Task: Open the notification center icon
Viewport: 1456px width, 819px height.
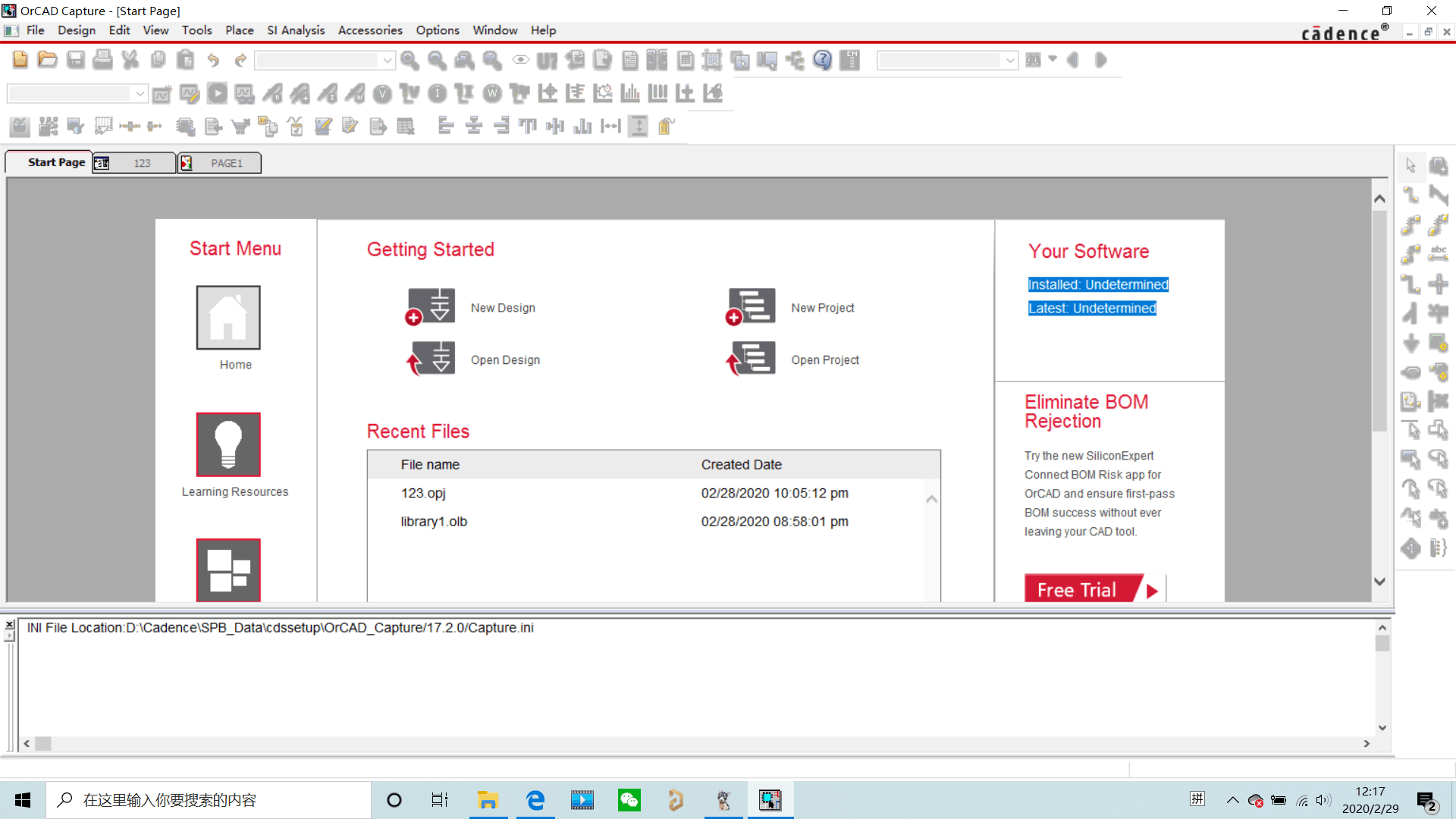Action: 1426,801
